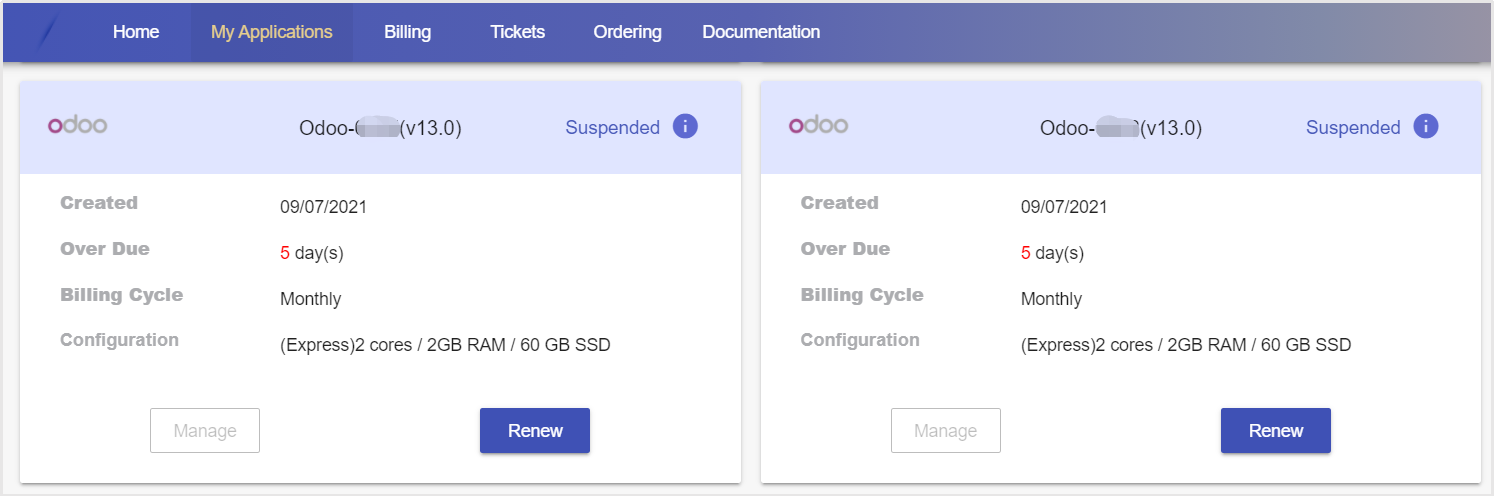The height and width of the screenshot is (496, 1494).
Task: Open the Billing page
Action: (x=407, y=32)
